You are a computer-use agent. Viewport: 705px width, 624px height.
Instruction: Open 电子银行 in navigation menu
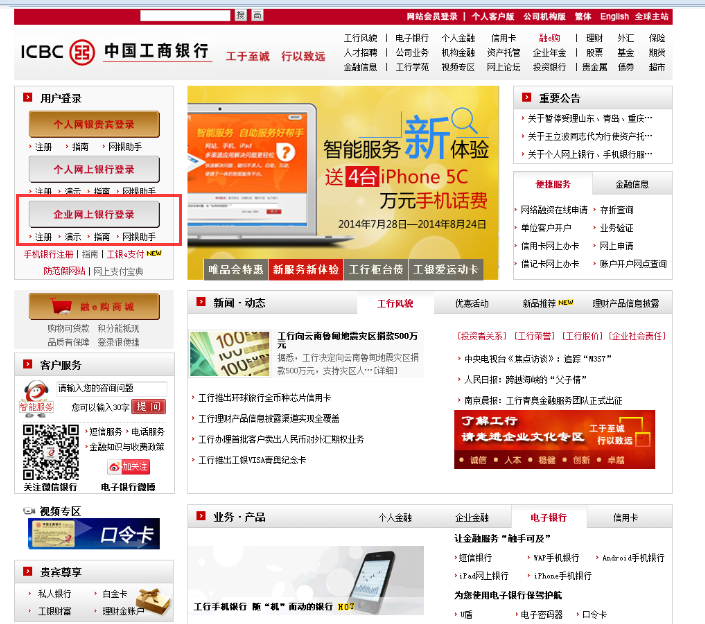point(412,38)
